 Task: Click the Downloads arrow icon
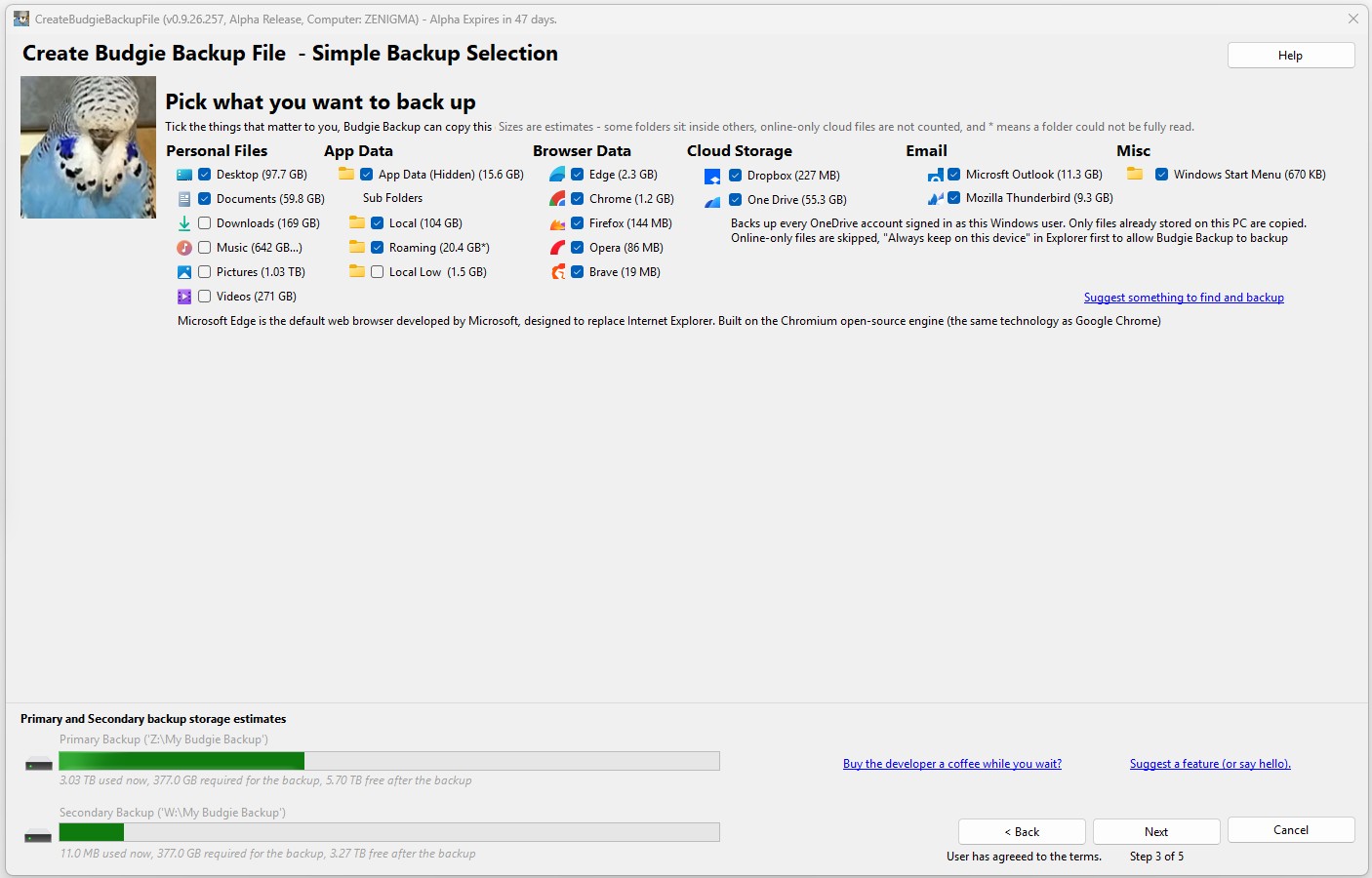point(184,223)
